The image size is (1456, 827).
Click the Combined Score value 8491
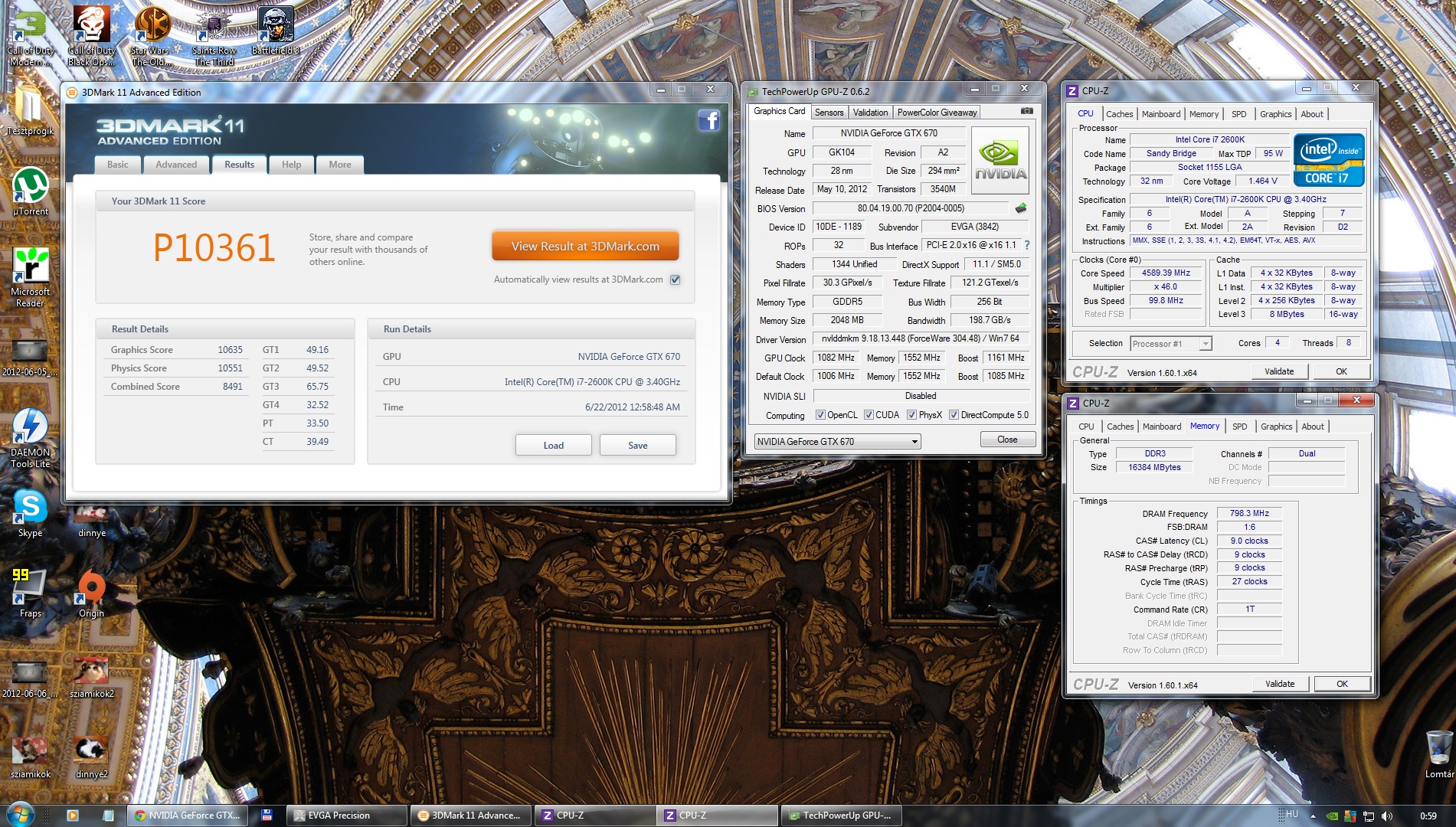coord(233,387)
